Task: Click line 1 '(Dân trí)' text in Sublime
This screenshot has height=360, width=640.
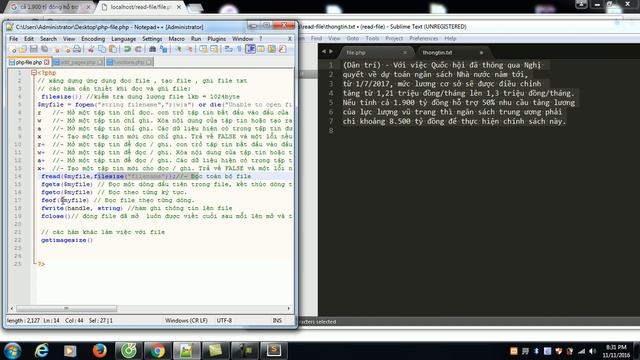Action: pyautogui.click(x=361, y=65)
